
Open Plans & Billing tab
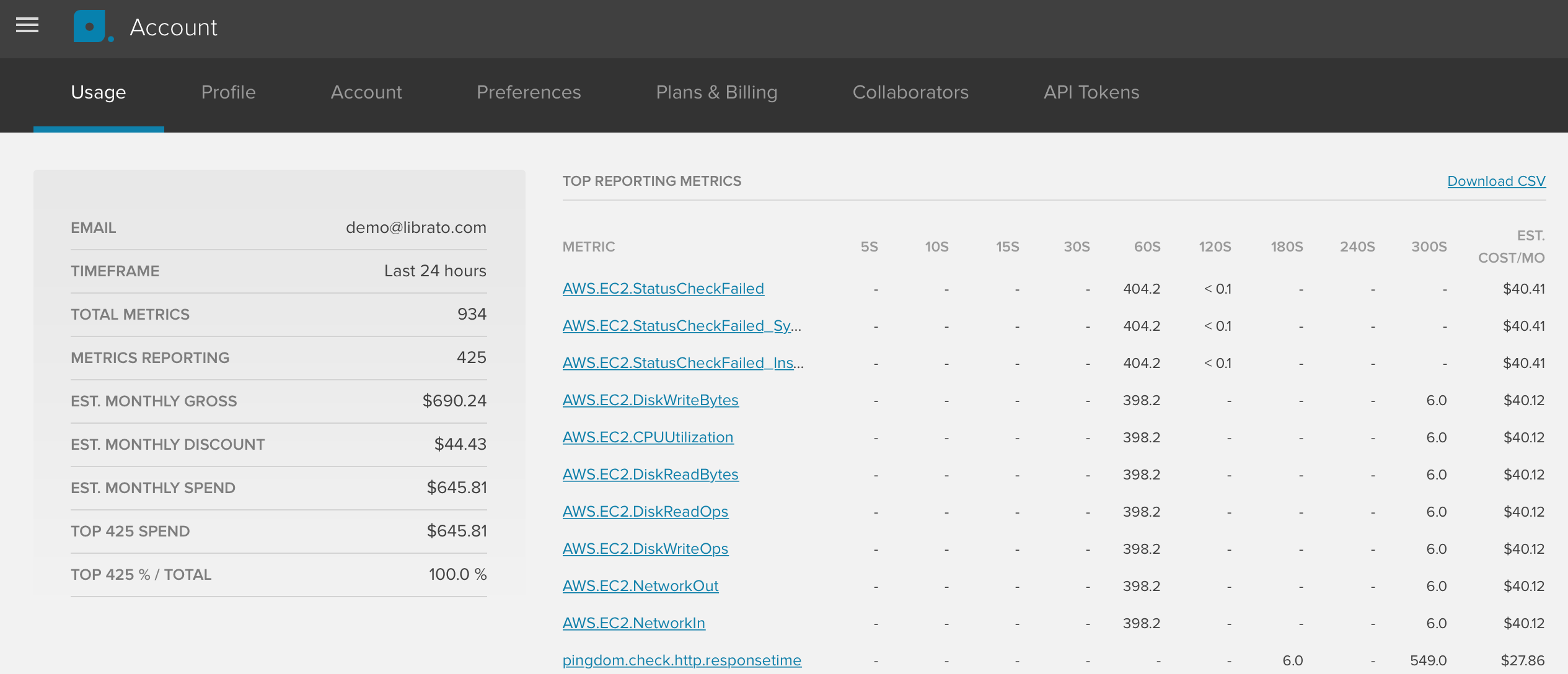coord(716,92)
